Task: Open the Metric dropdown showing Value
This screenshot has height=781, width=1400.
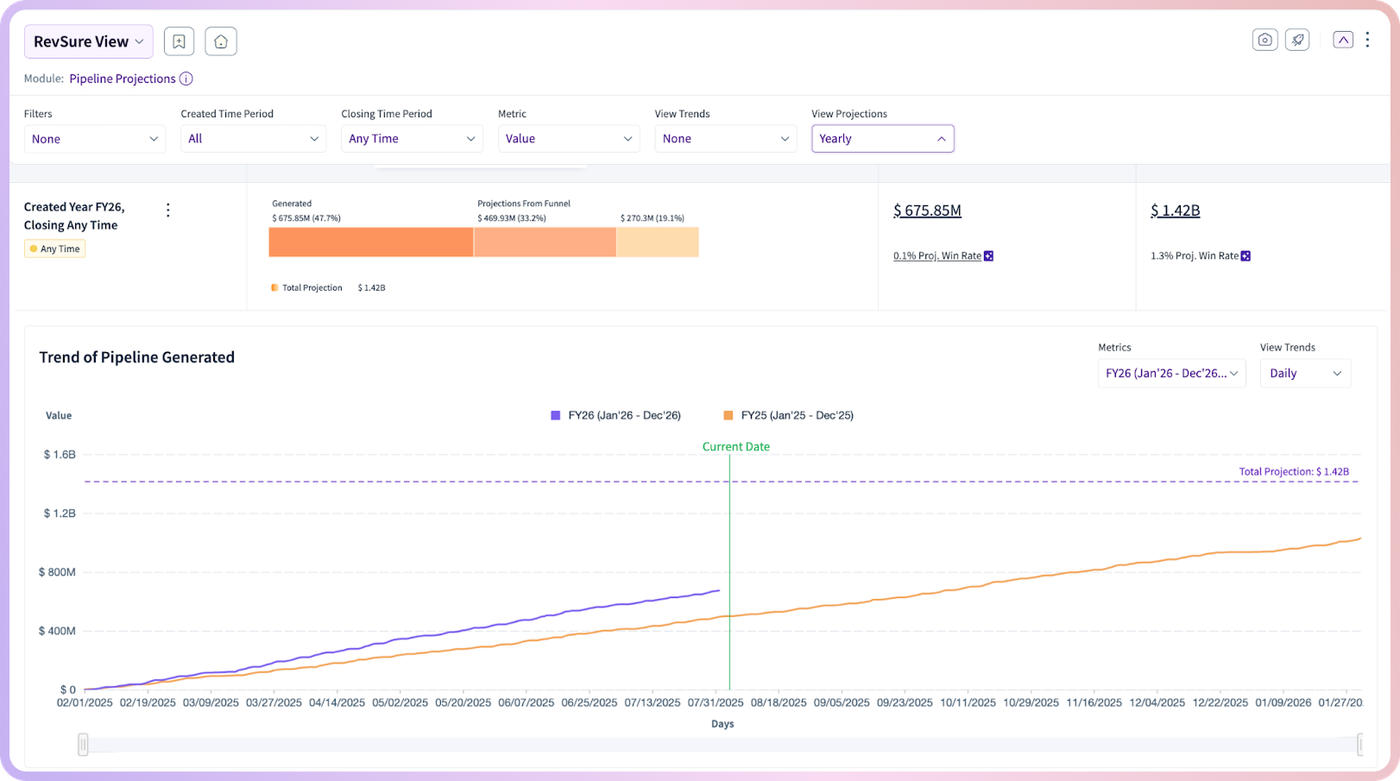Action: tap(569, 139)
